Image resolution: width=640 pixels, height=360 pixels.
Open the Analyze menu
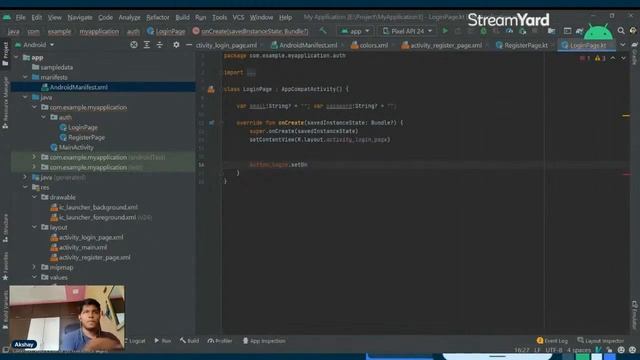(x=129, y=18)
